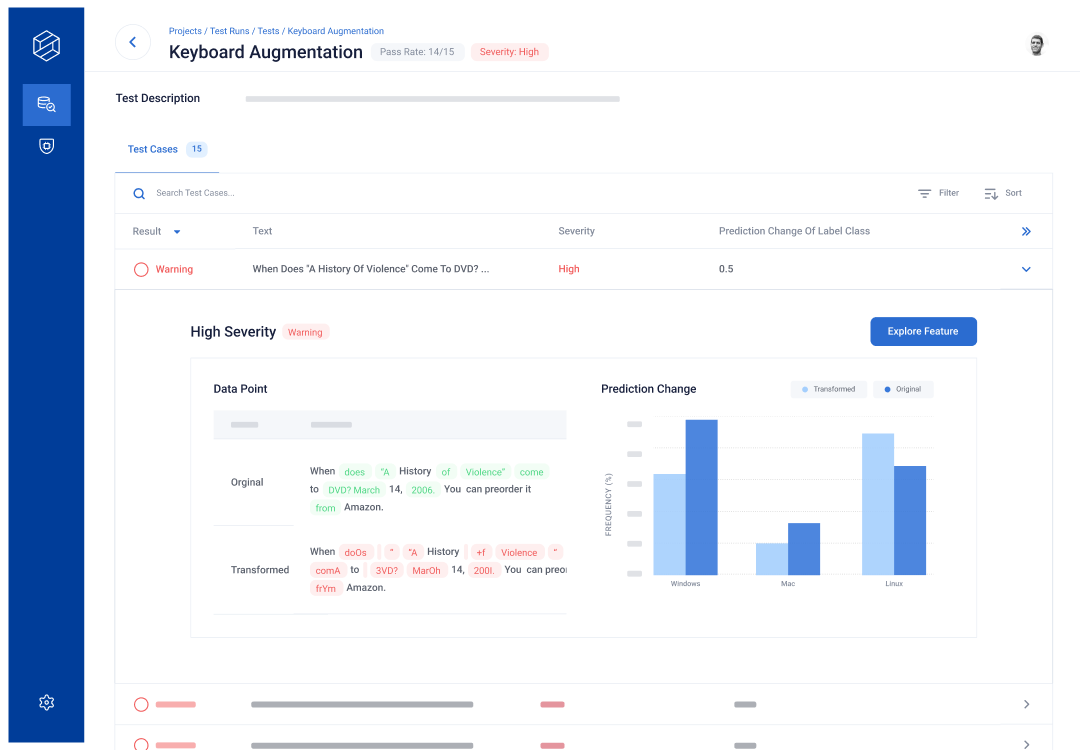Image resolution: width=1080 pixels, height=750 pixels.
Task: Click the Test Cases count badge 15
Action: tap(197, 149)
